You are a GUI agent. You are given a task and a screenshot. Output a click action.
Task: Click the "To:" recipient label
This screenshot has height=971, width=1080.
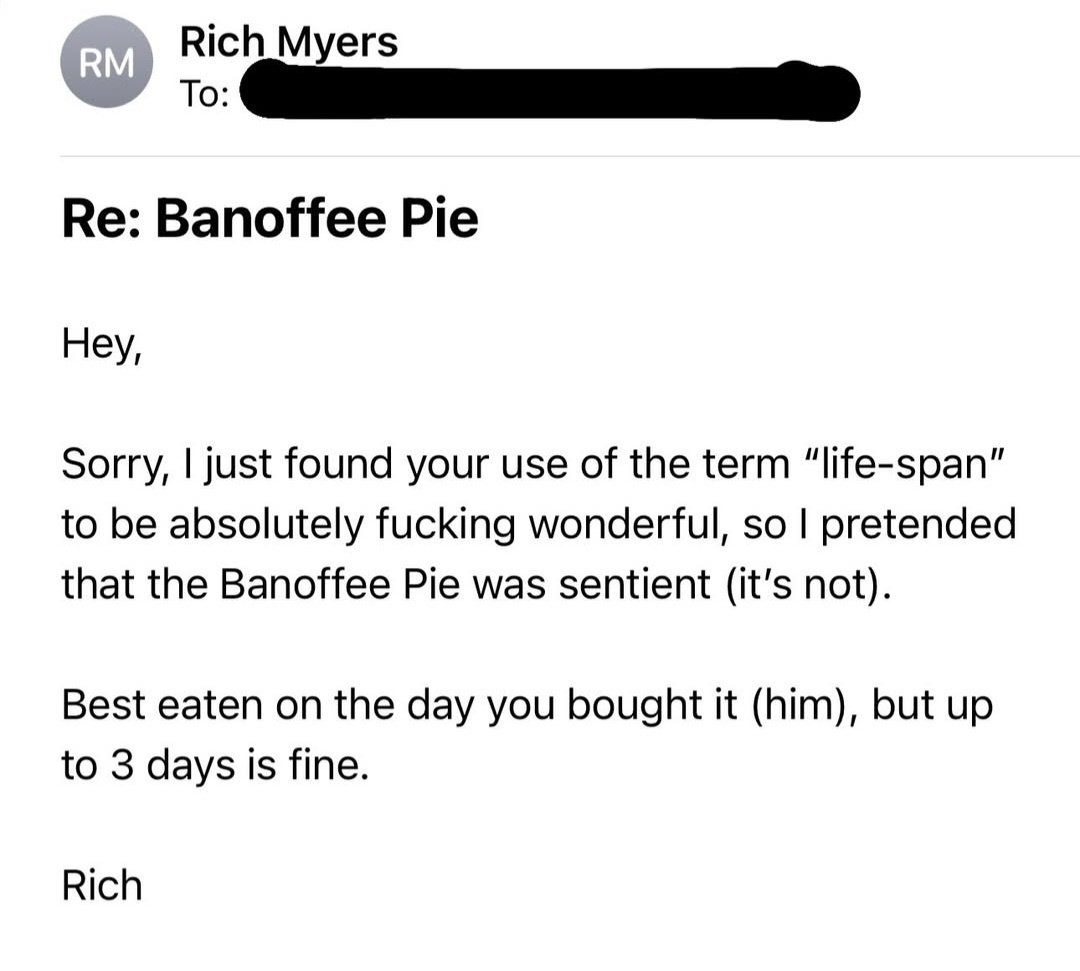point(206,95)
